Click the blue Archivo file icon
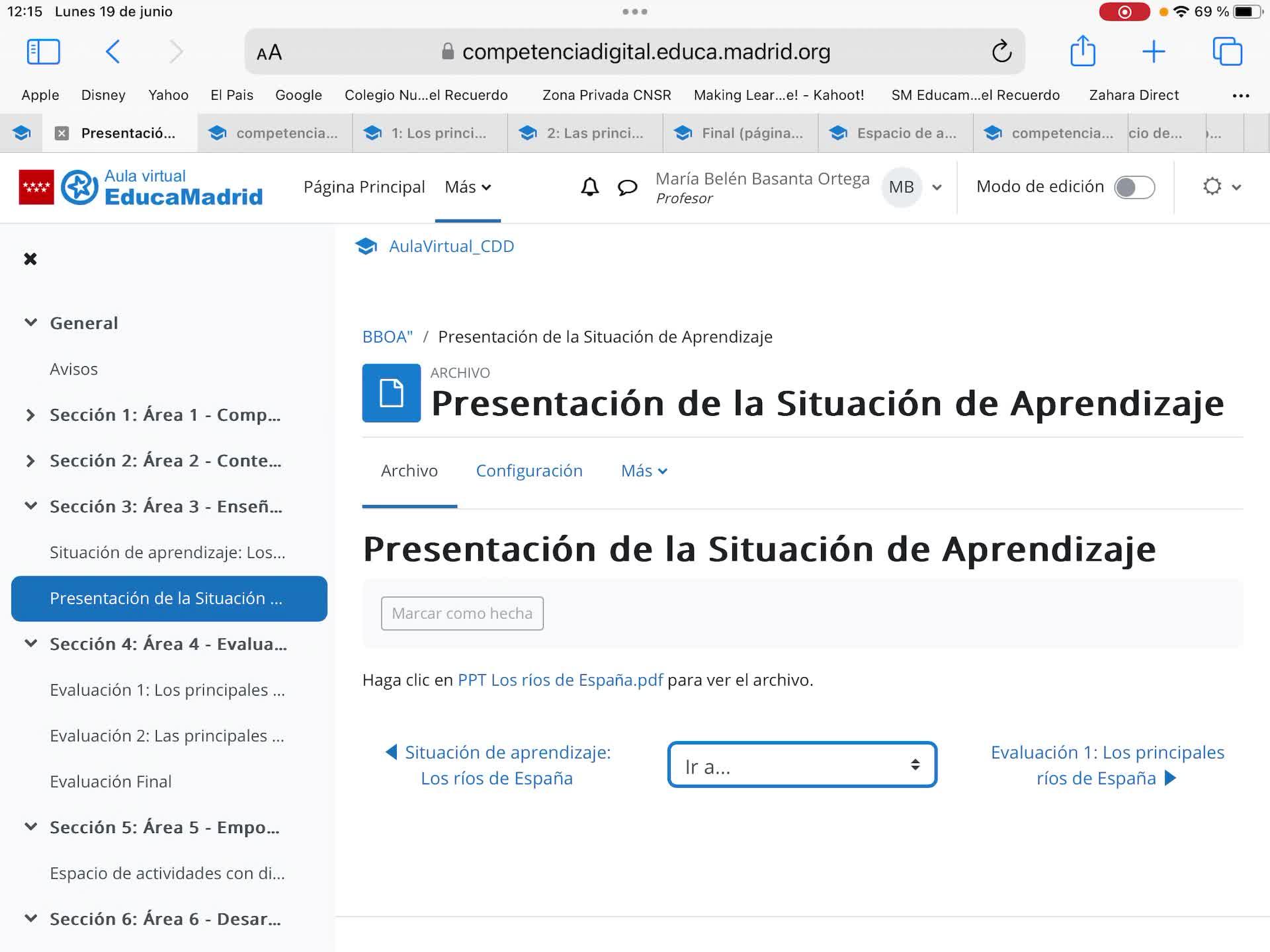This screenshot has height=952, width=1270. point(391,393)
